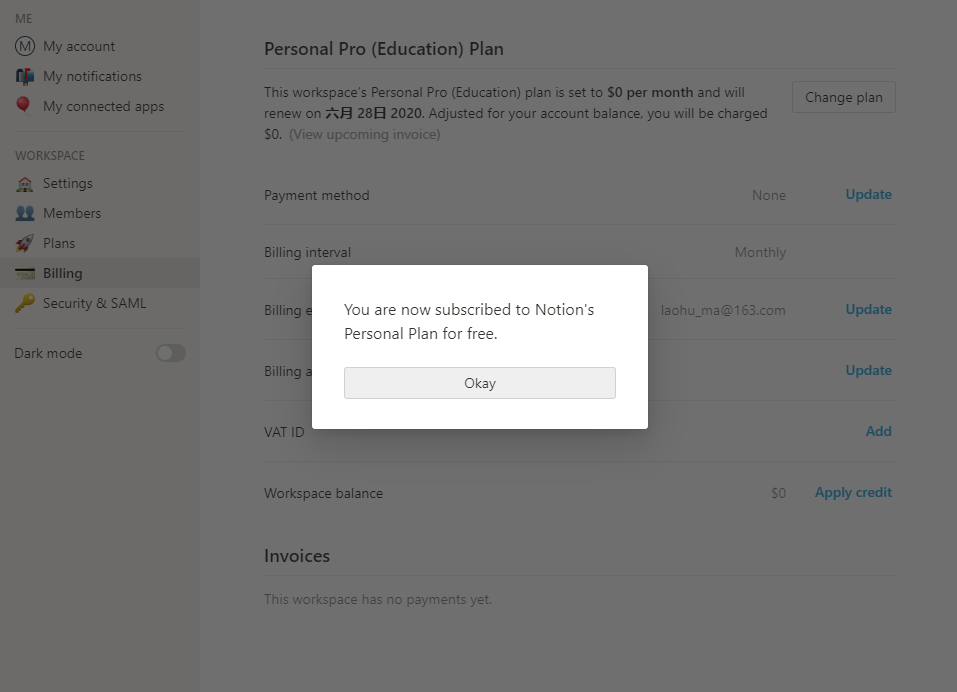This screenshot has width=957, height=692.
Task: Click Update in the row under billing email
Action: 869,370
